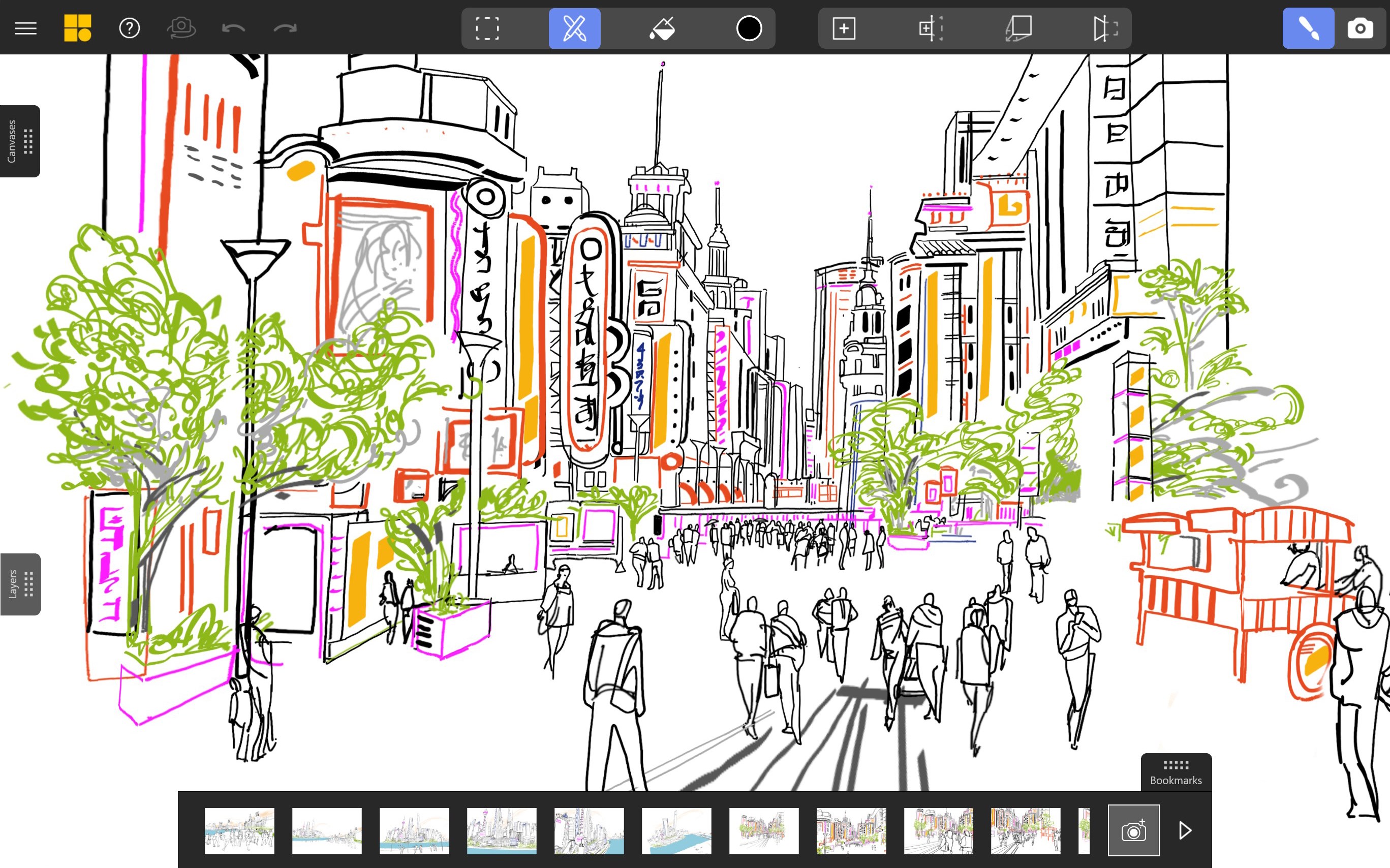The height and width of the screenshot is (868, 1390).
Task: Select the folded canvas tool
Action: click(1020, 27)
